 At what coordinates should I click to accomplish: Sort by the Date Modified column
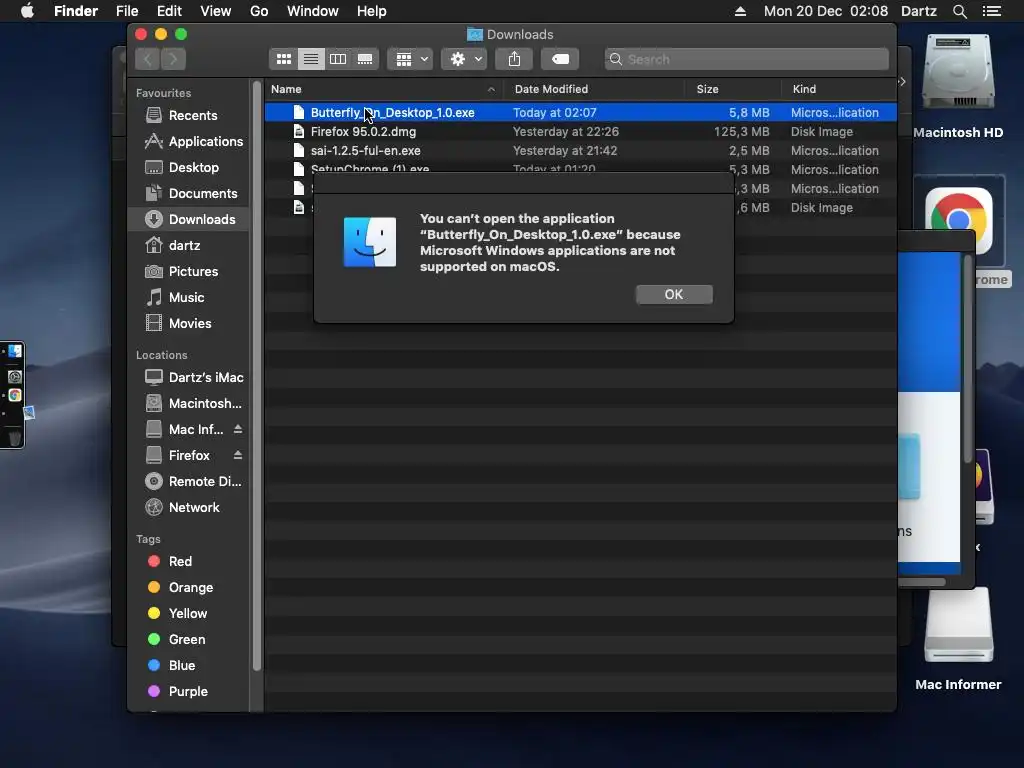[x=594, y=89]
